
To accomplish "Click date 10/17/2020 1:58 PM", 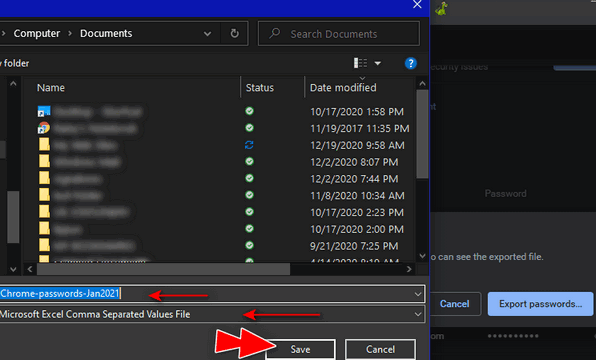I will coord(357,112).
